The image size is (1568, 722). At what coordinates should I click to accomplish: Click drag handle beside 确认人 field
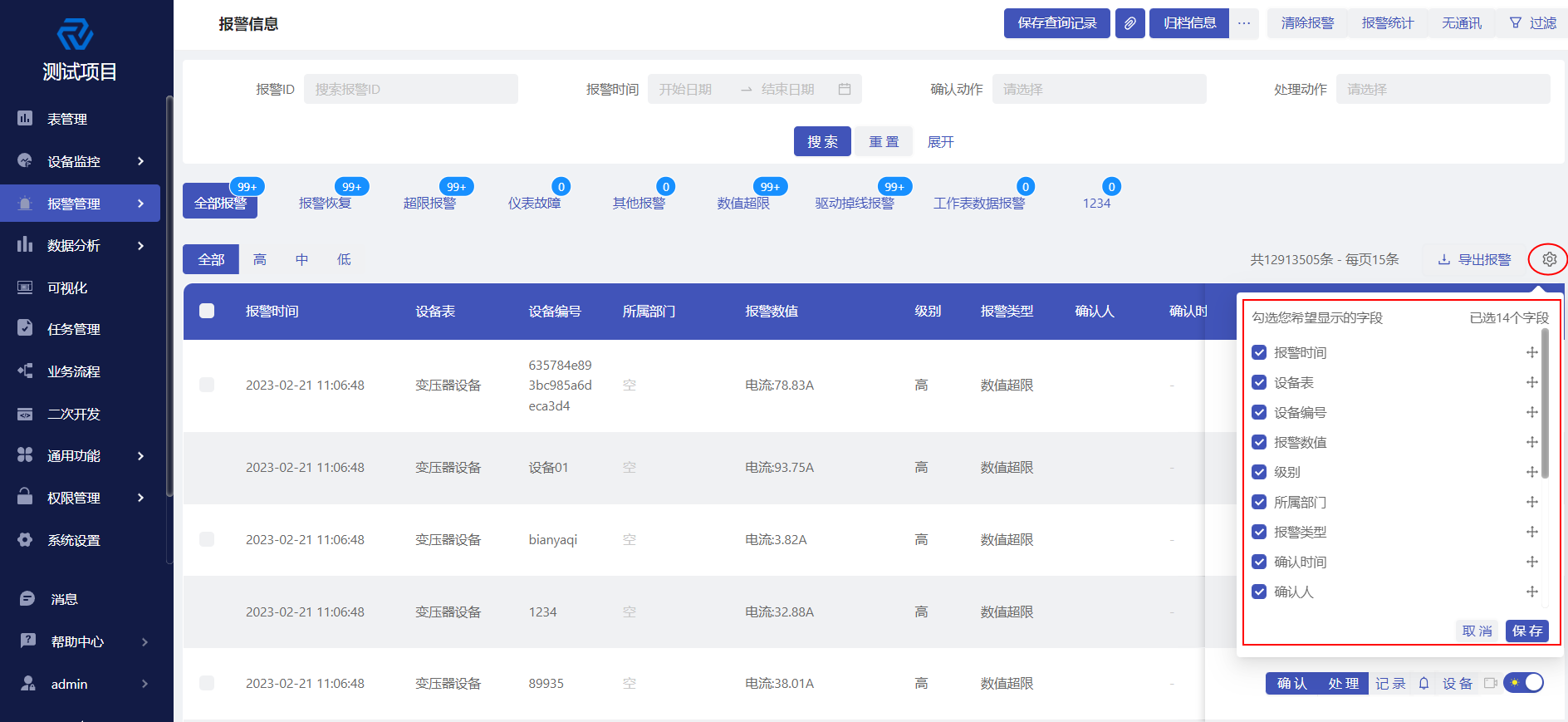point(1532,592)
